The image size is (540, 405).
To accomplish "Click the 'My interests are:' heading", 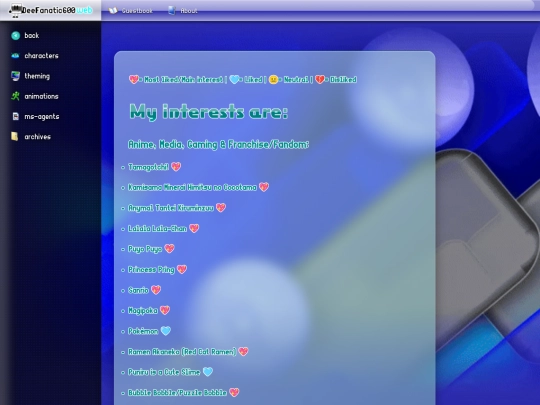I will point(209,112).
